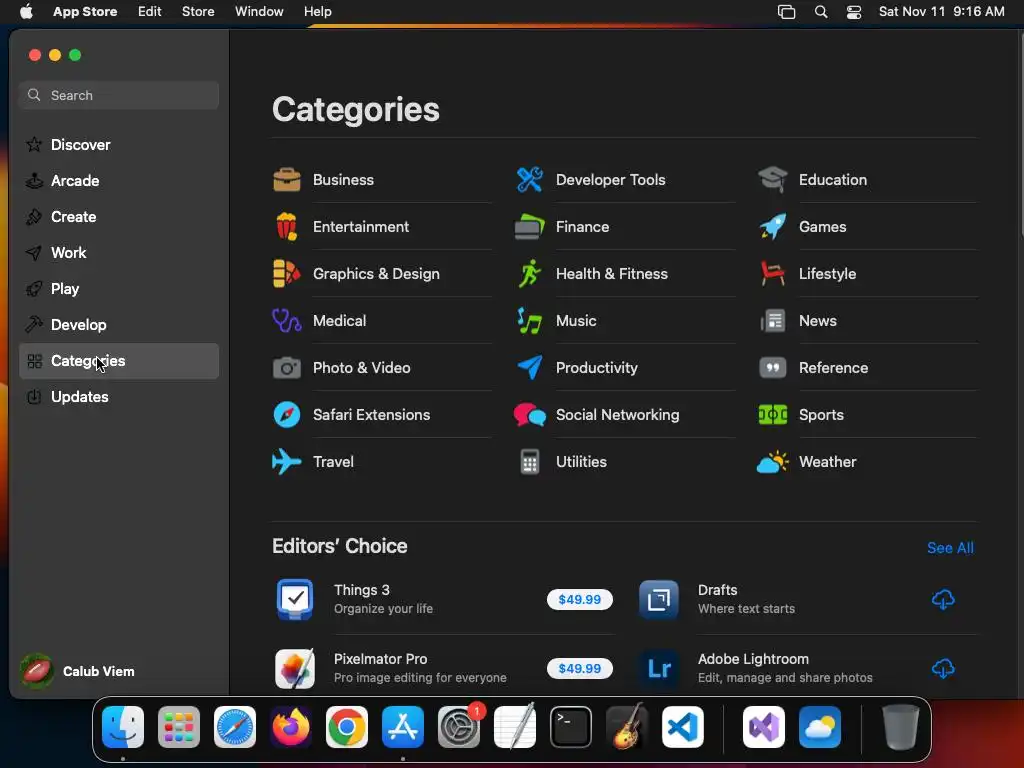
Task: Open the Window menu
Action: 259,12
